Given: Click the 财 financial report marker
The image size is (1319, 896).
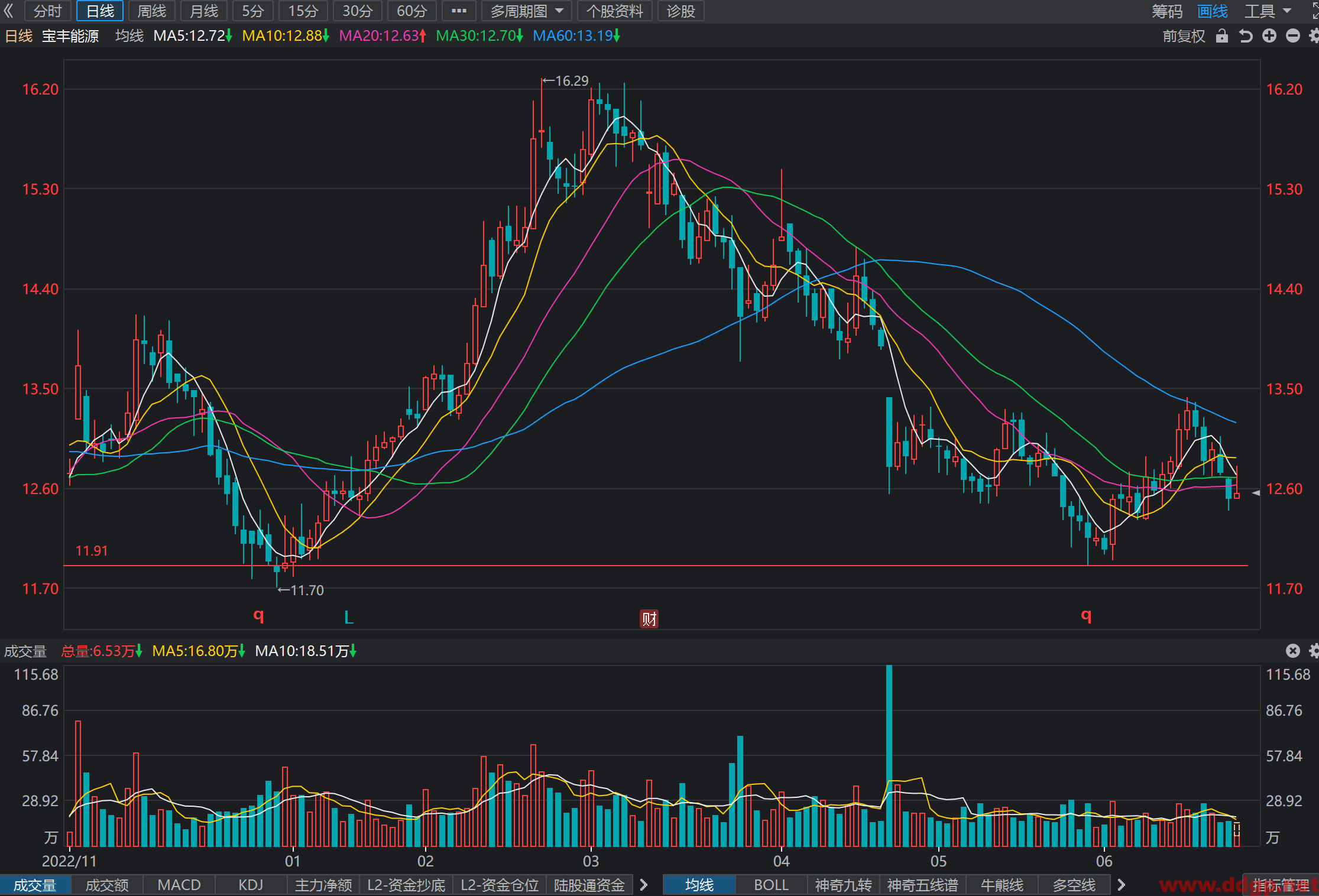Looking at the screenshot, I should pos(649,619).
